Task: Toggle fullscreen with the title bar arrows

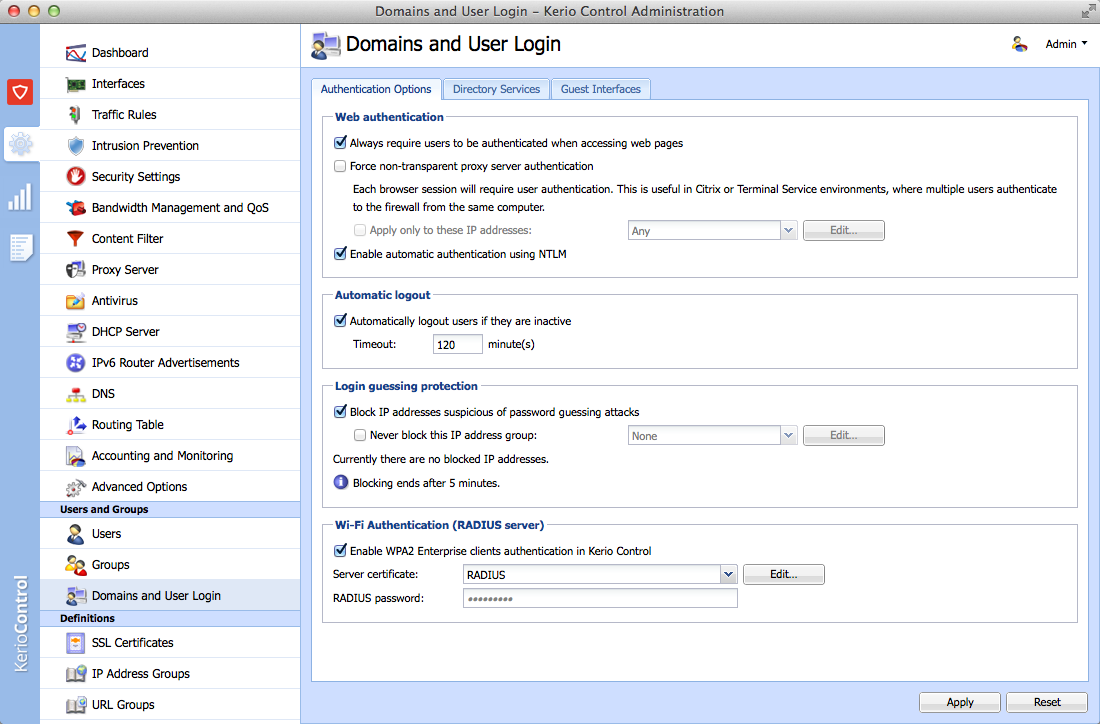Action: point(1088,11)
